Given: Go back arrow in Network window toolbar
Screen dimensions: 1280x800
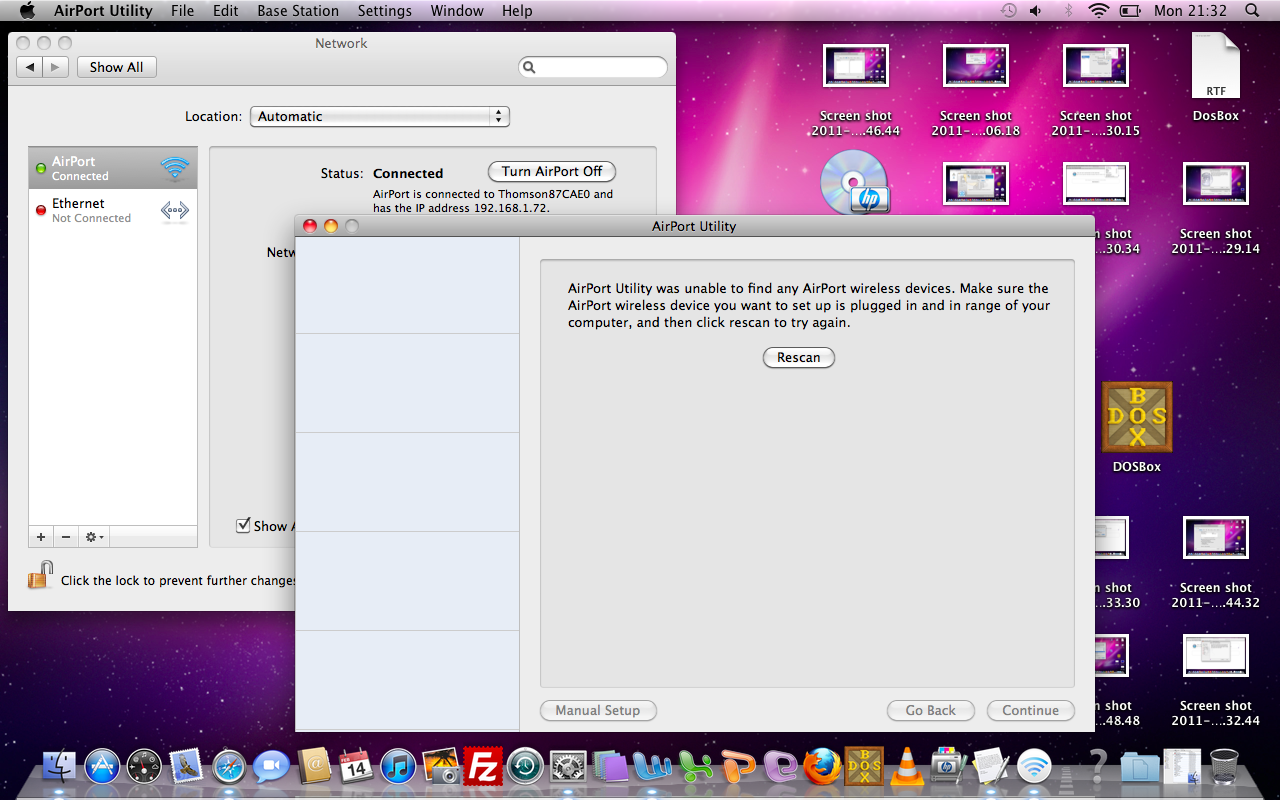Looking at the screenshot, I should point(30,67).
